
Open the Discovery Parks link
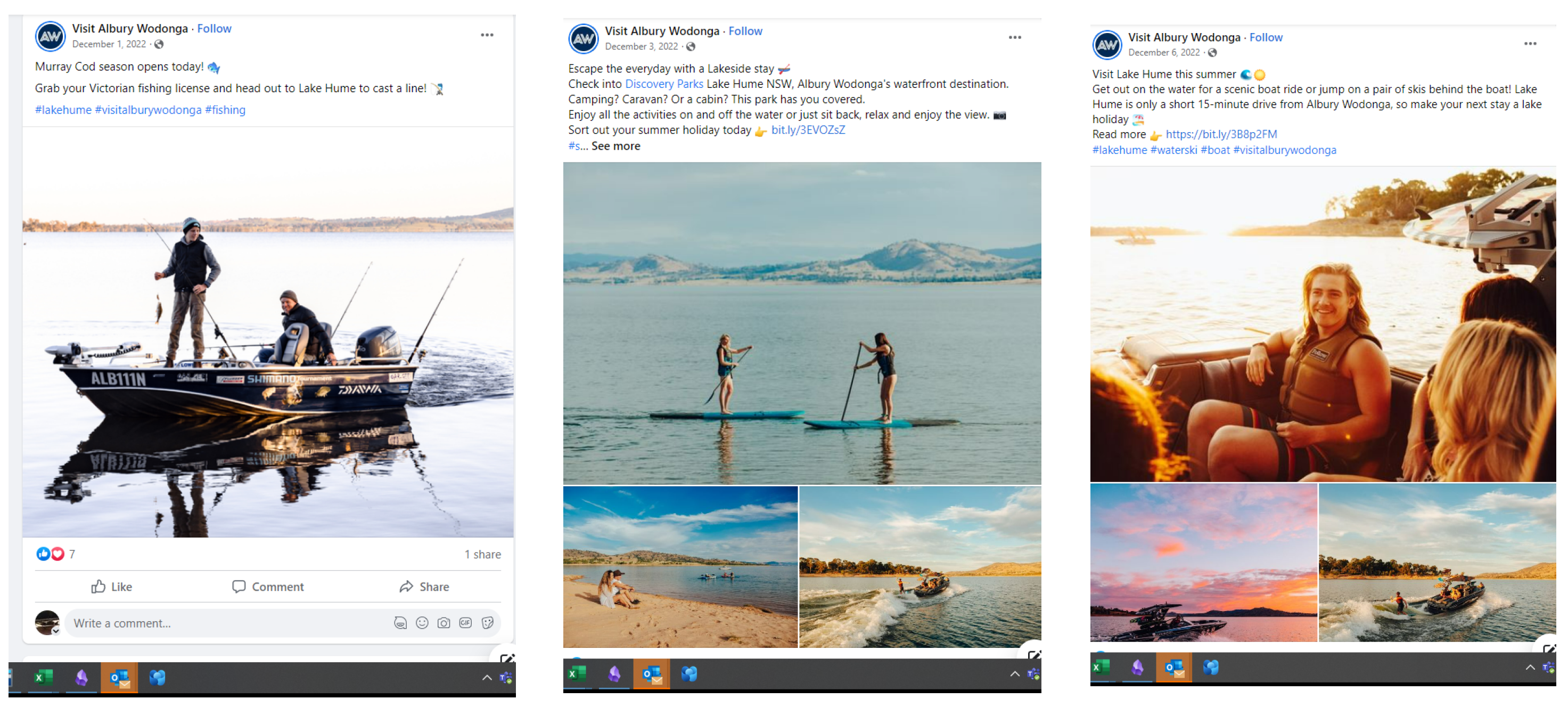(663, 84)
